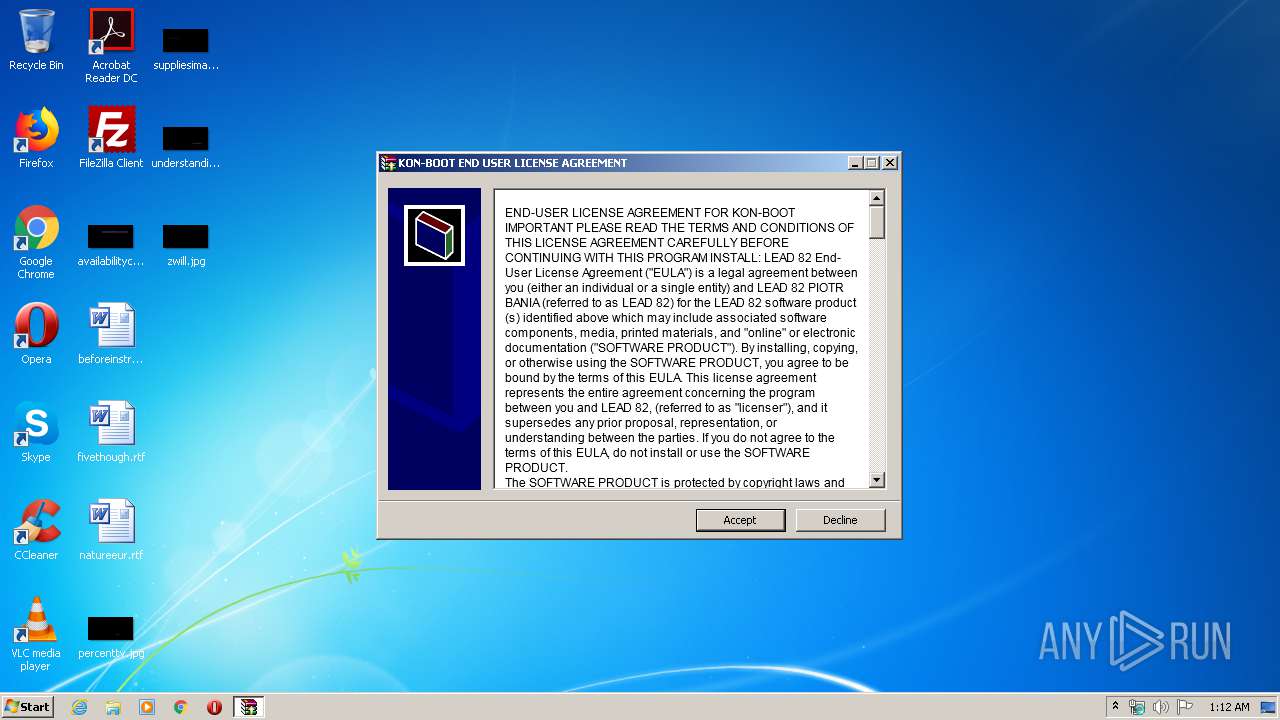
Task: Select the FileZilla Client shortcut
Action: 111,138
